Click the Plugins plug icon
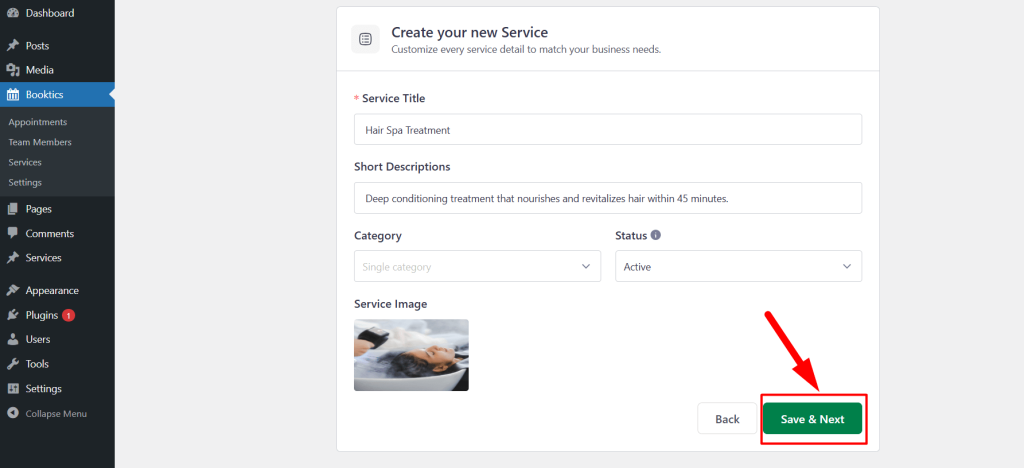 [12, 315]
